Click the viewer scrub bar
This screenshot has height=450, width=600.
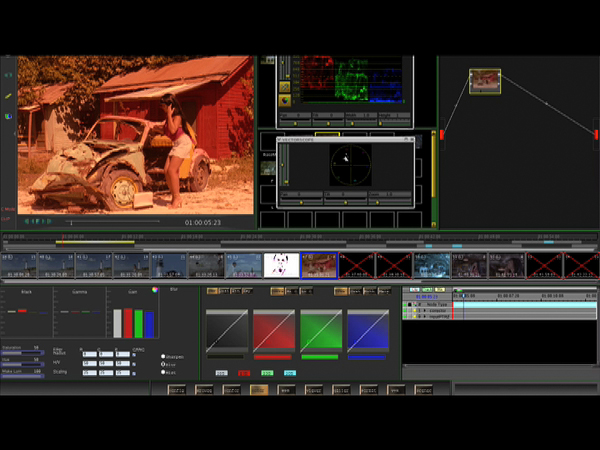[x=110, y=221]
